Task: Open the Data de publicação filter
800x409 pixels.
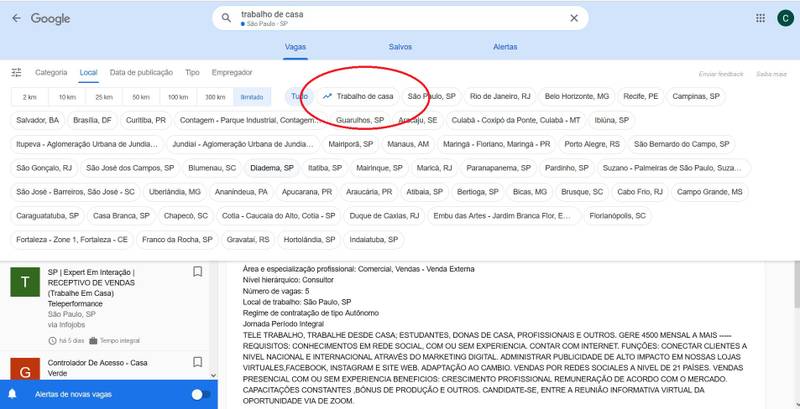Action: tap(141, 72)
